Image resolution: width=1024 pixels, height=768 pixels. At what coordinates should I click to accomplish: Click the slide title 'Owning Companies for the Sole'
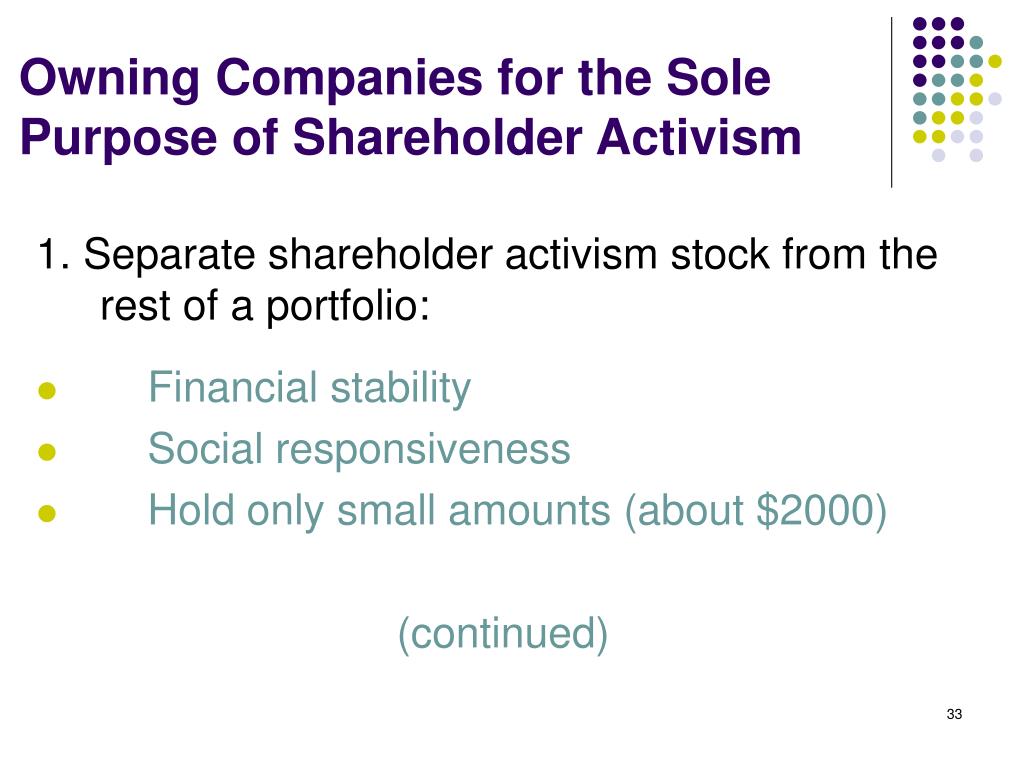(395, 78)
